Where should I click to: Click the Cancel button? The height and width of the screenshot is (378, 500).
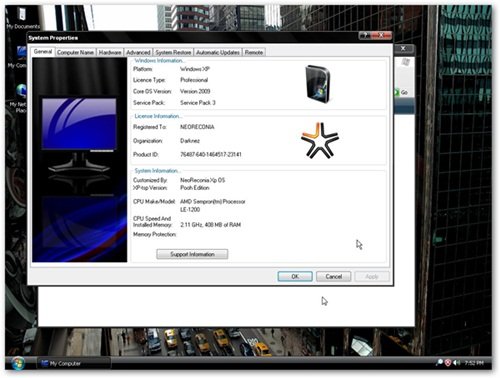pos(334,276)
